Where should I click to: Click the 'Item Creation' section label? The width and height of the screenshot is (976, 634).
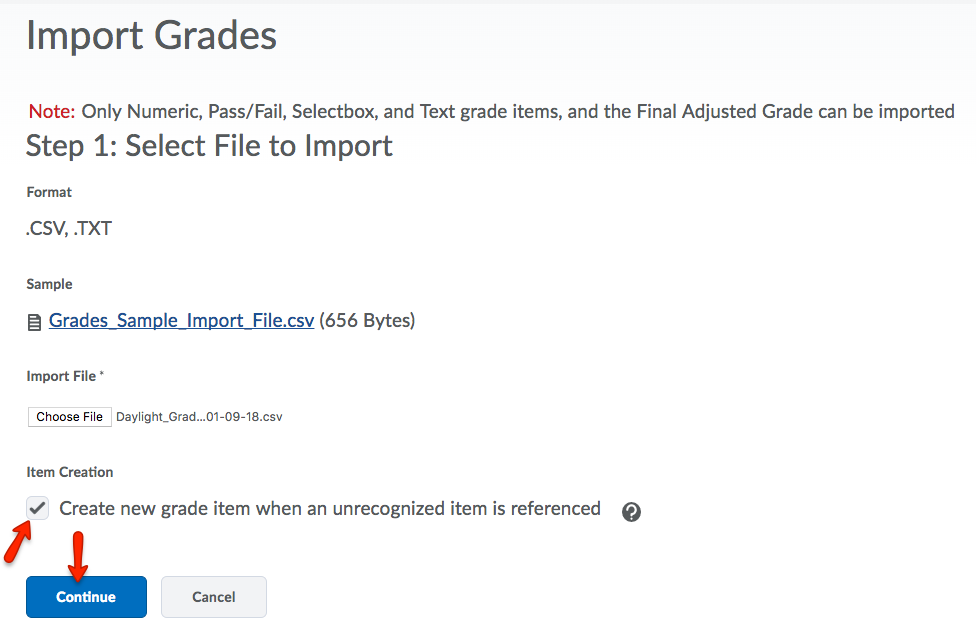pyautogui.click(x=70, y=472)
